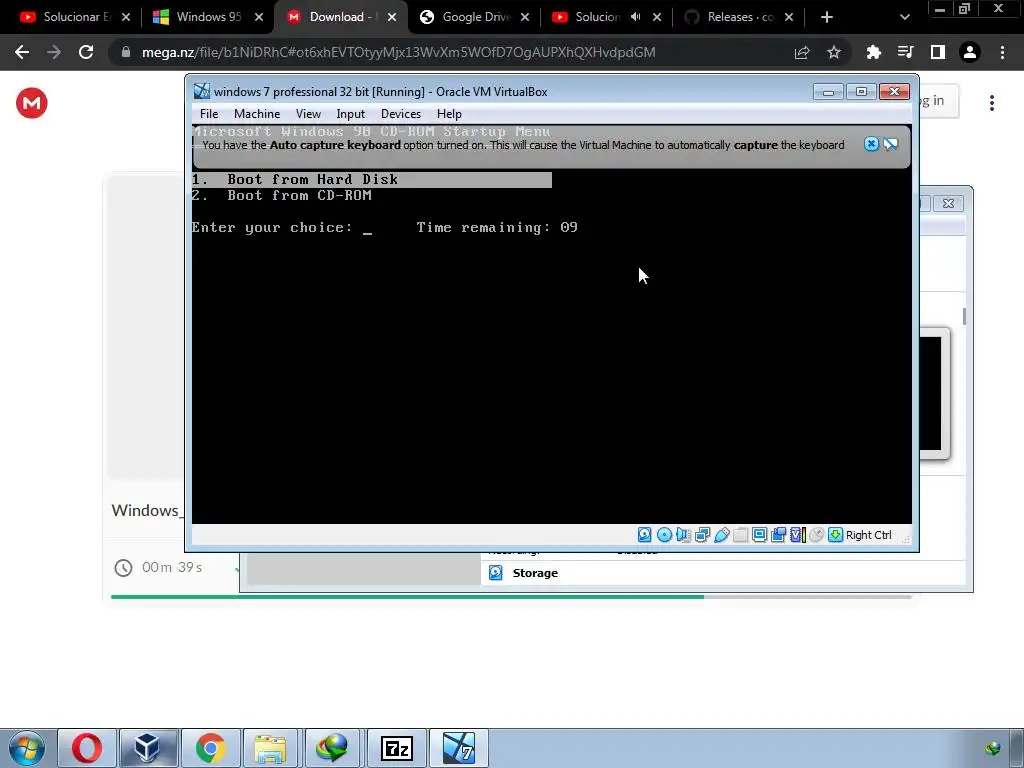Reload the MEGA page
The image size is (1024, 768).
[86, 52]
